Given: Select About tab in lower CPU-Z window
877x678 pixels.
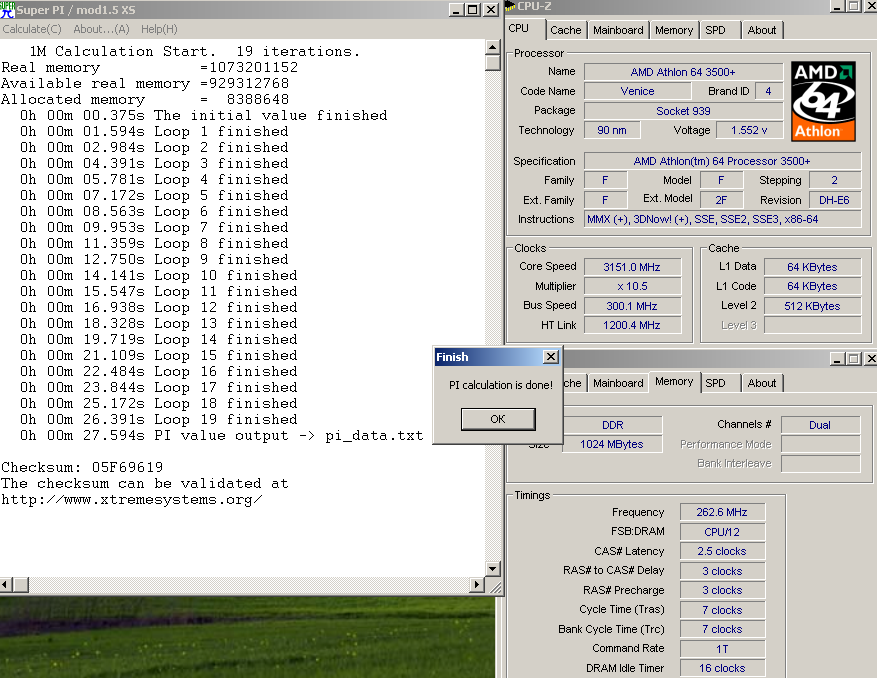Looking at the screenshot, I should coord(762,383).
